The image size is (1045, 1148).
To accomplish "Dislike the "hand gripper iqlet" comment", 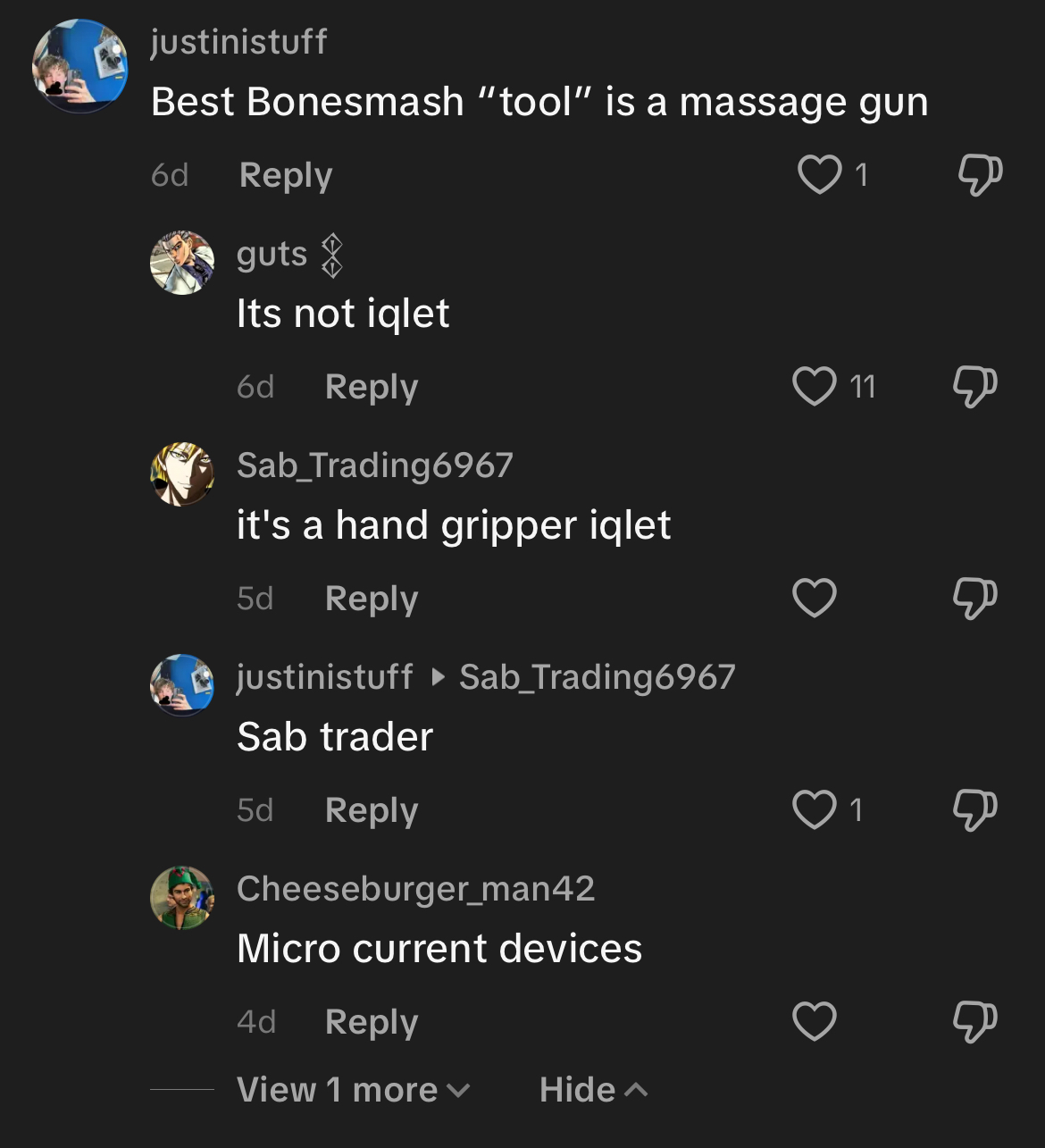I will (974, 598).
